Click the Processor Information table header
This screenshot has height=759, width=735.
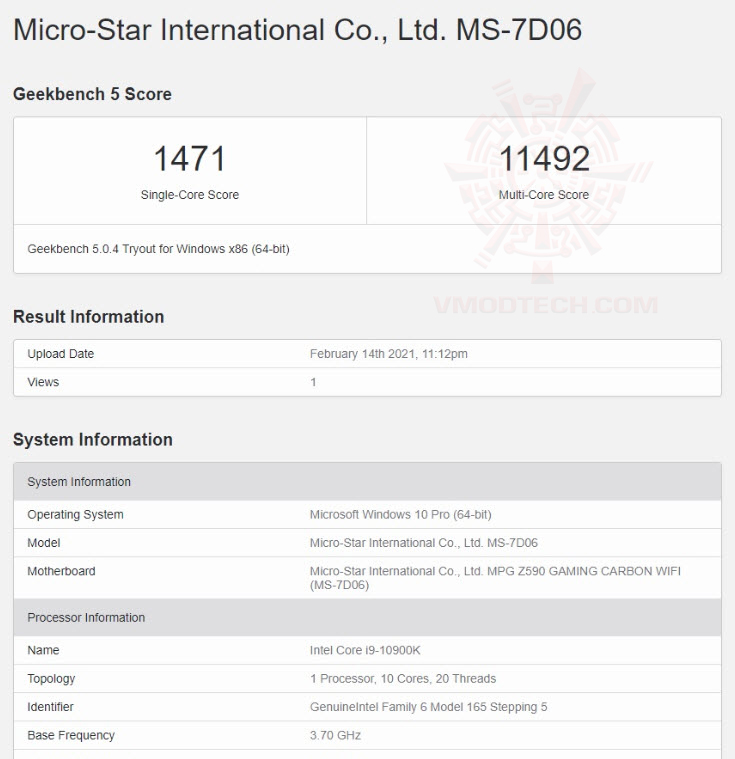click(x=368, y=618)
